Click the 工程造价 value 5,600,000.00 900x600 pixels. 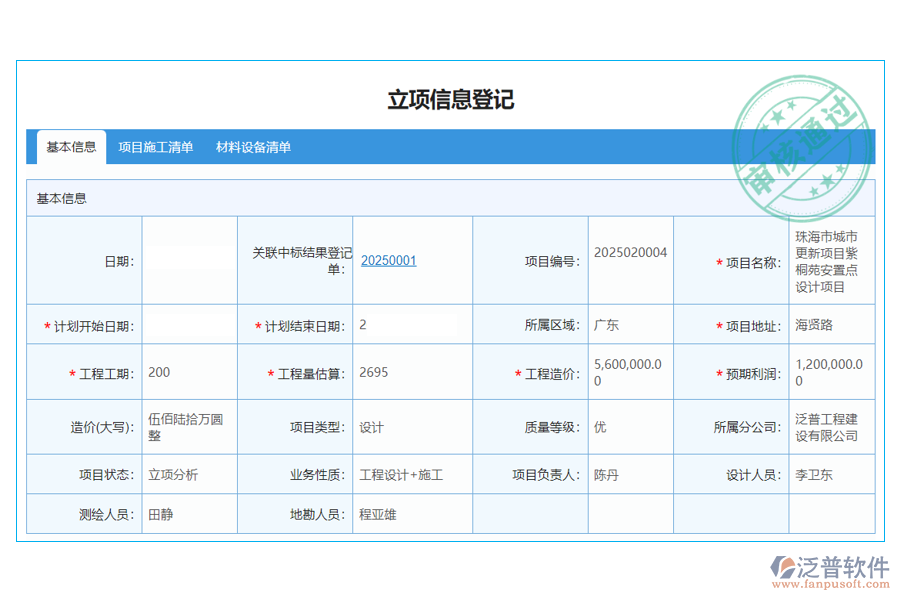[x=629, y=372]
